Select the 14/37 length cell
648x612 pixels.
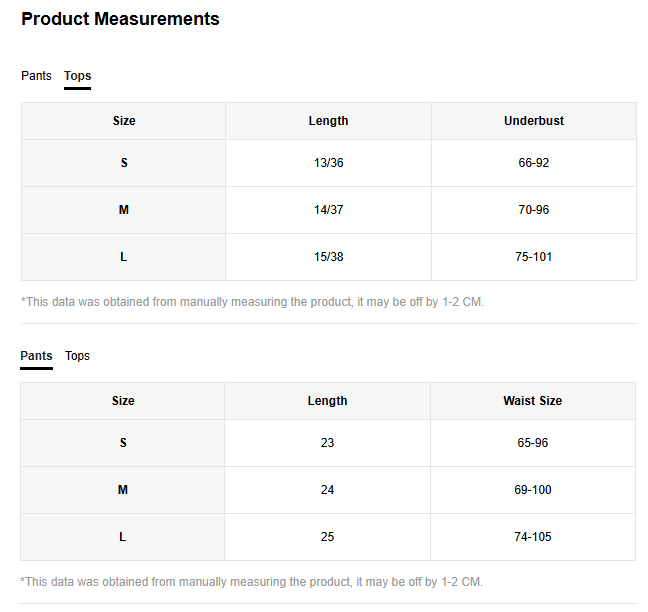coord(328,210)
